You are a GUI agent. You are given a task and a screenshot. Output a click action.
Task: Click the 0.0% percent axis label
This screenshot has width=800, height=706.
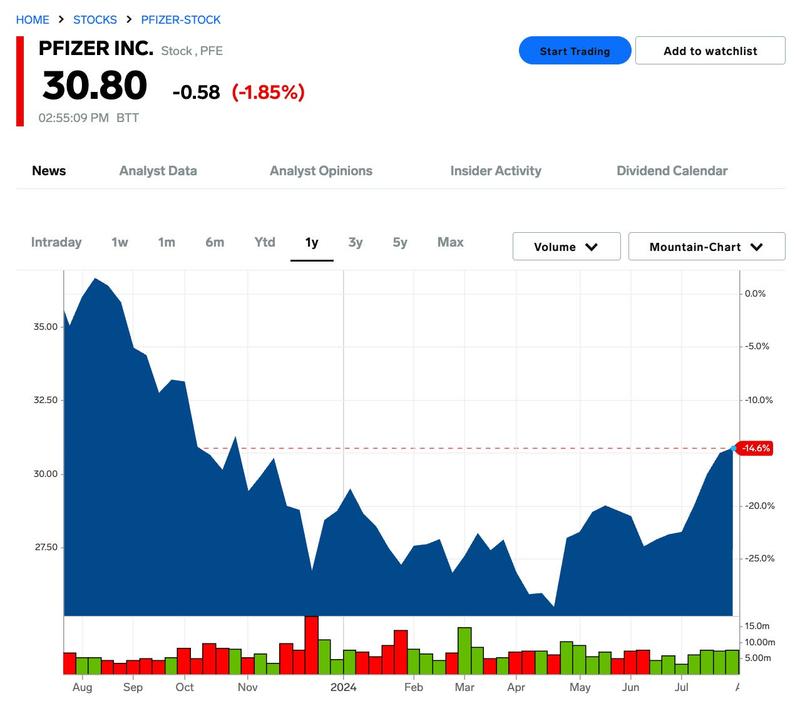click(755, 293)
